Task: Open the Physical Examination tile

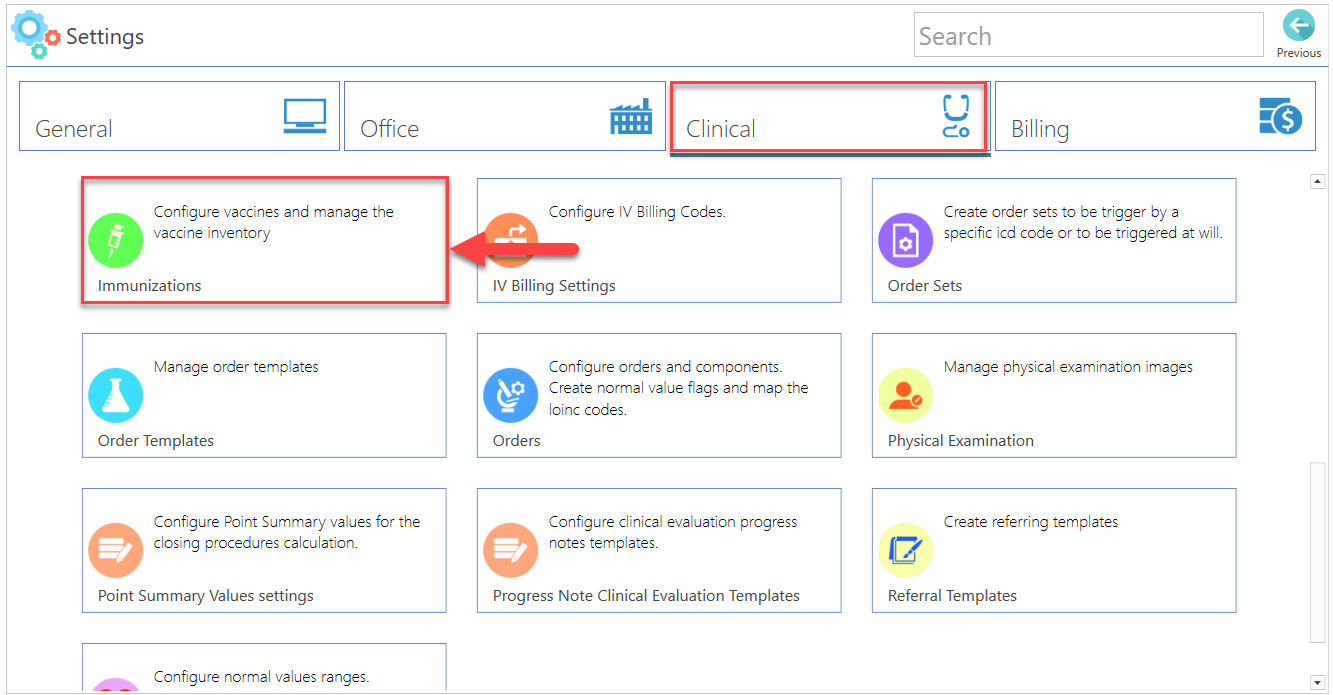Action: (1054, 395)
